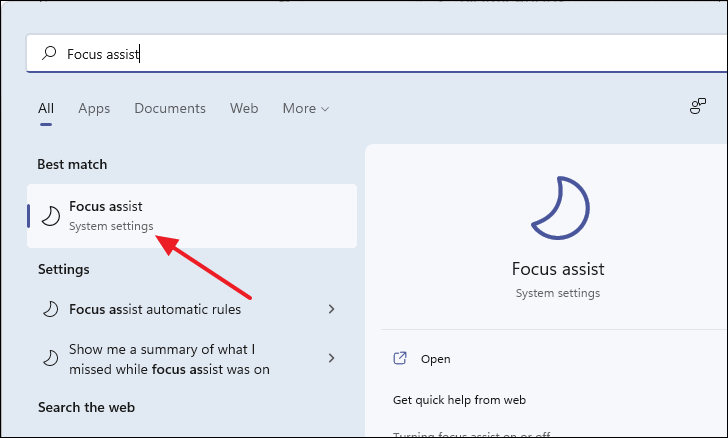Switch to the Documents tab
This screenshot has height=438, width=728.
pos(170,108)
